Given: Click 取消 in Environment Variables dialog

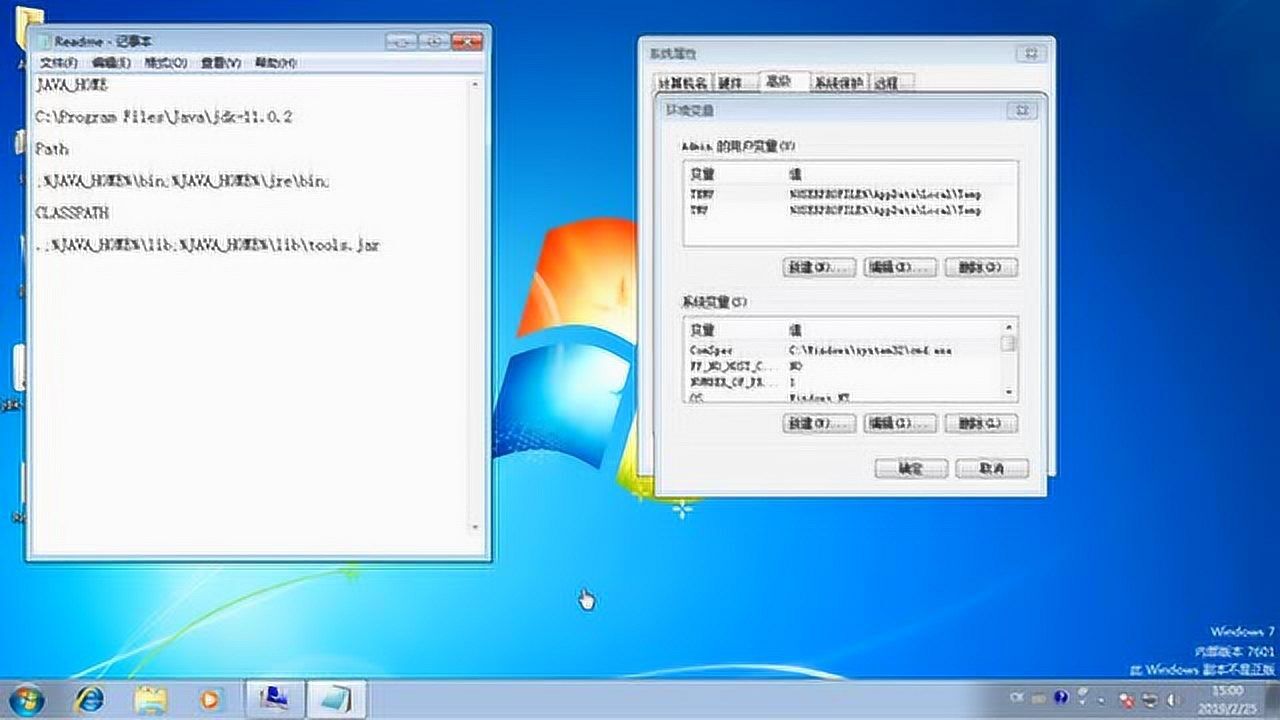Looking at the screenshot, I should click(992, 468).
